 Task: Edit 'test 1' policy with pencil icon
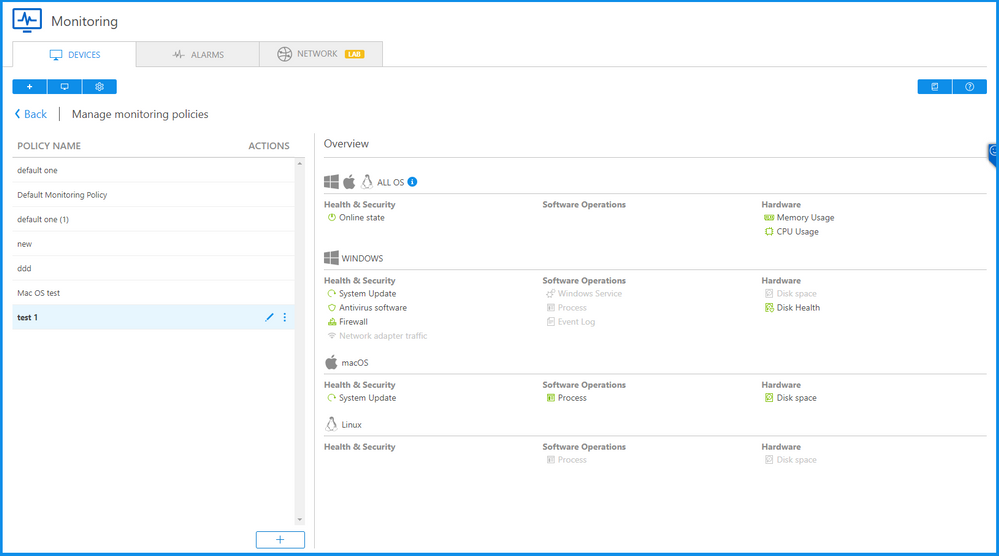tap(270, 317)
